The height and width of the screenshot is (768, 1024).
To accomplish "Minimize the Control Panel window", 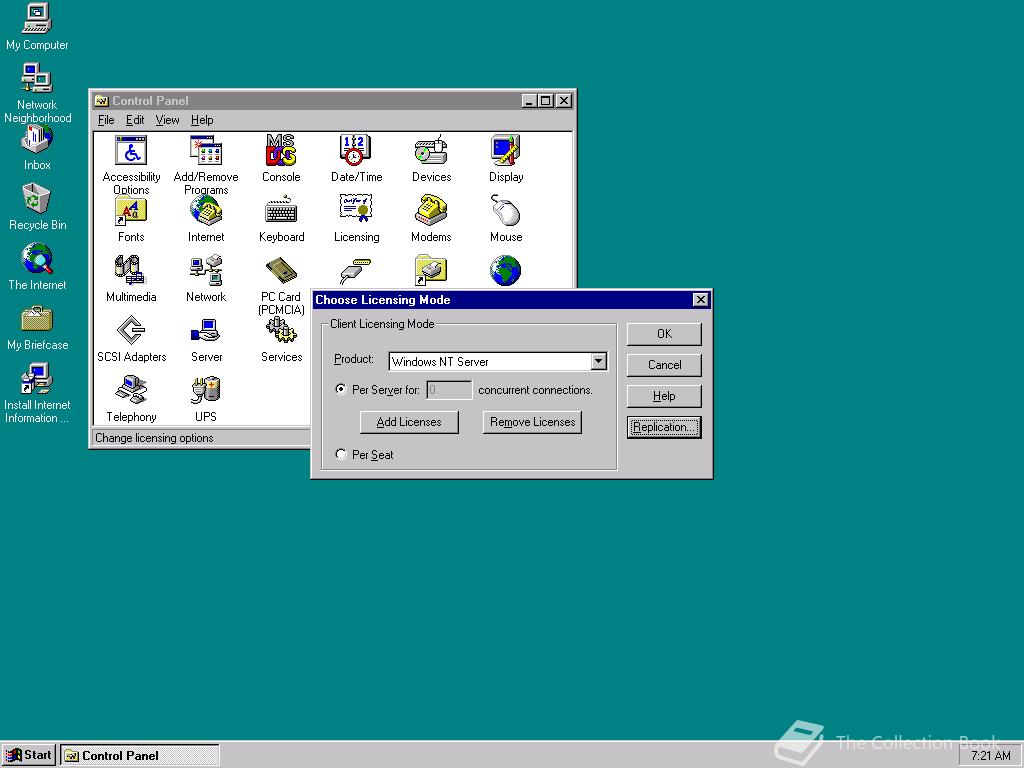I will (530, 101).
